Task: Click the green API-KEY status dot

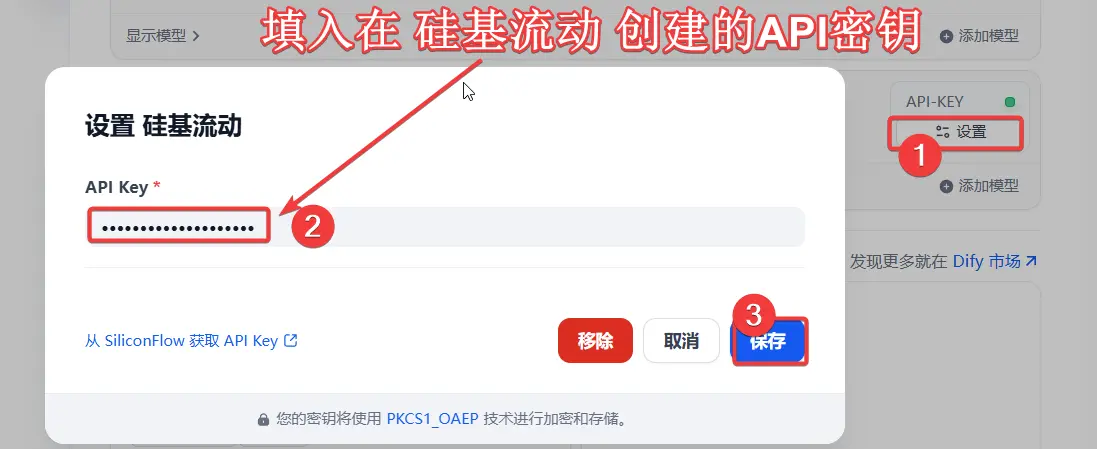Action: tap(1010, 102)
